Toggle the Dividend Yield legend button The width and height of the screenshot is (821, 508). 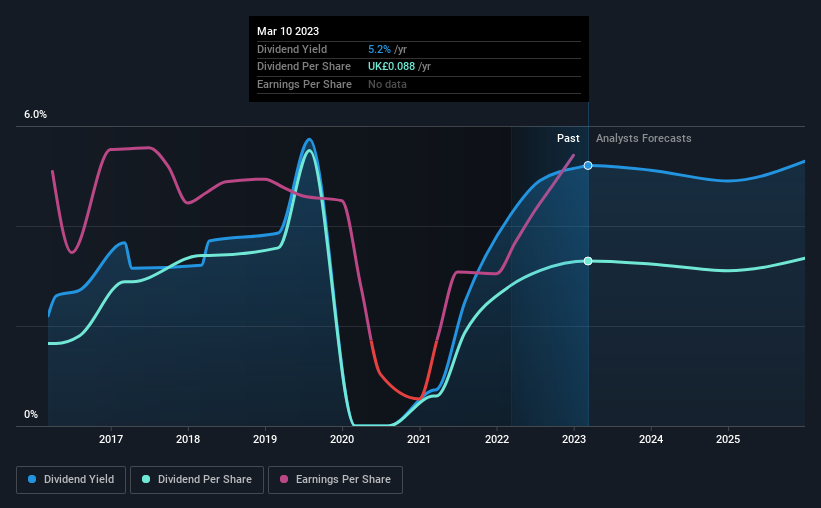(71, 480)
